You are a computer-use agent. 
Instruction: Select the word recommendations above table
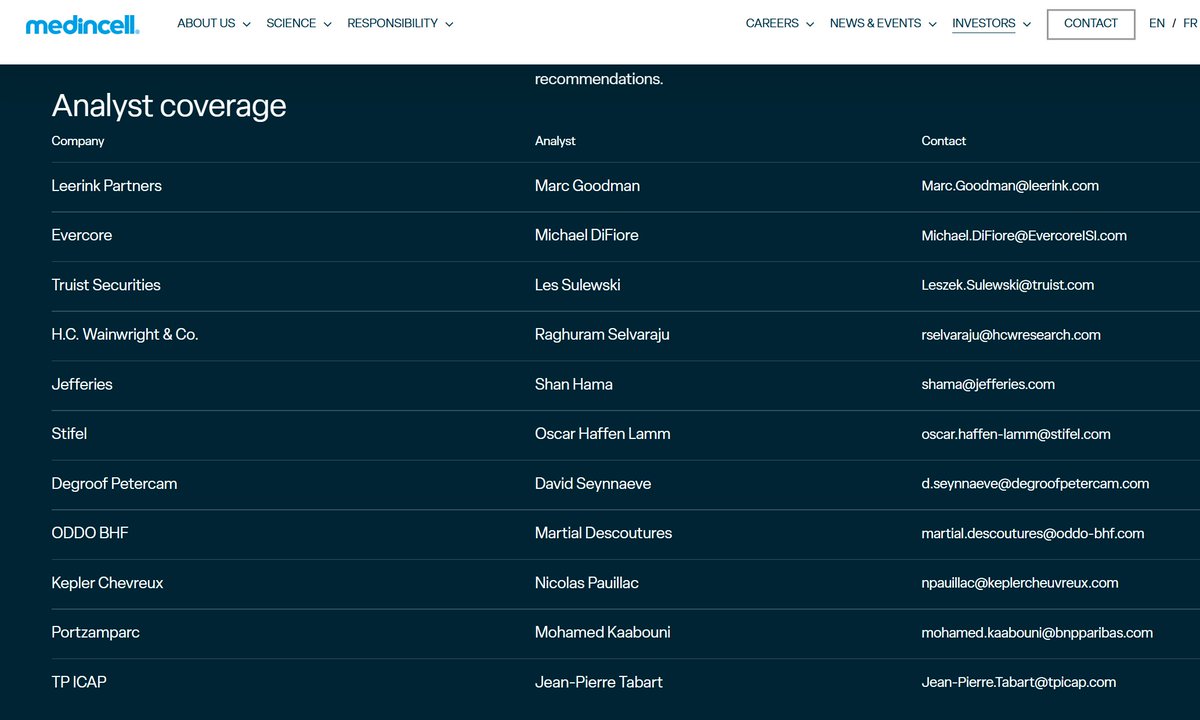click(599, 79)
